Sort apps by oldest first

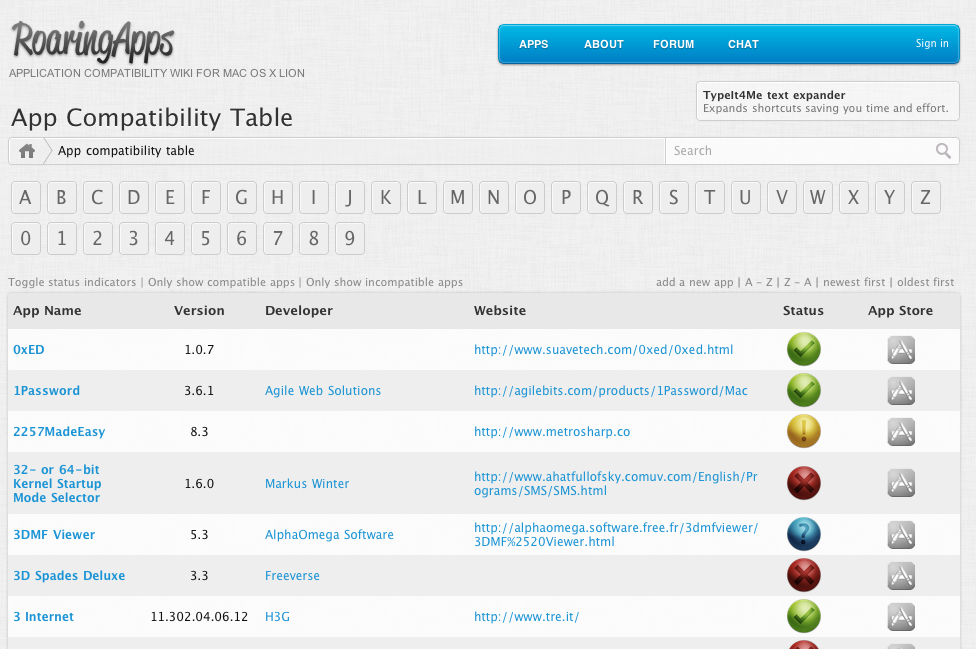pyautogui.click(x=926, y=282)
